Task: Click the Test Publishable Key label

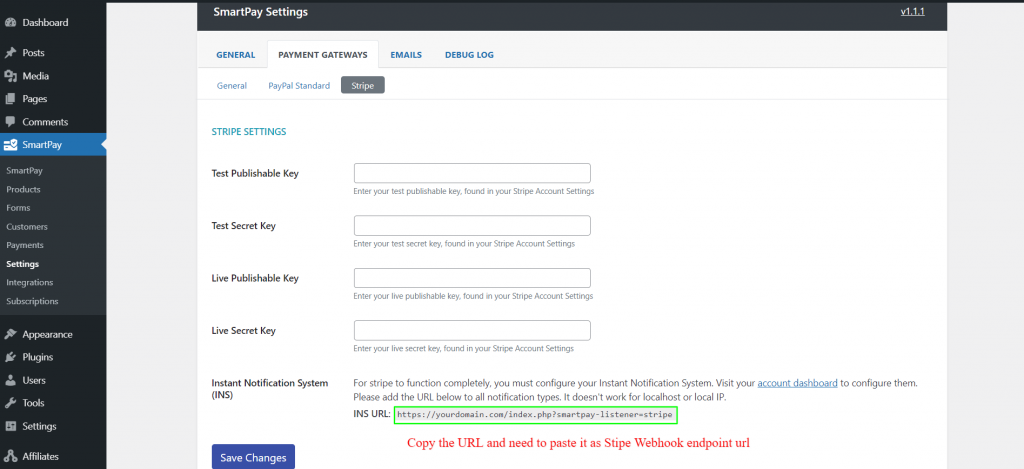Action: [x=255, y=174]
